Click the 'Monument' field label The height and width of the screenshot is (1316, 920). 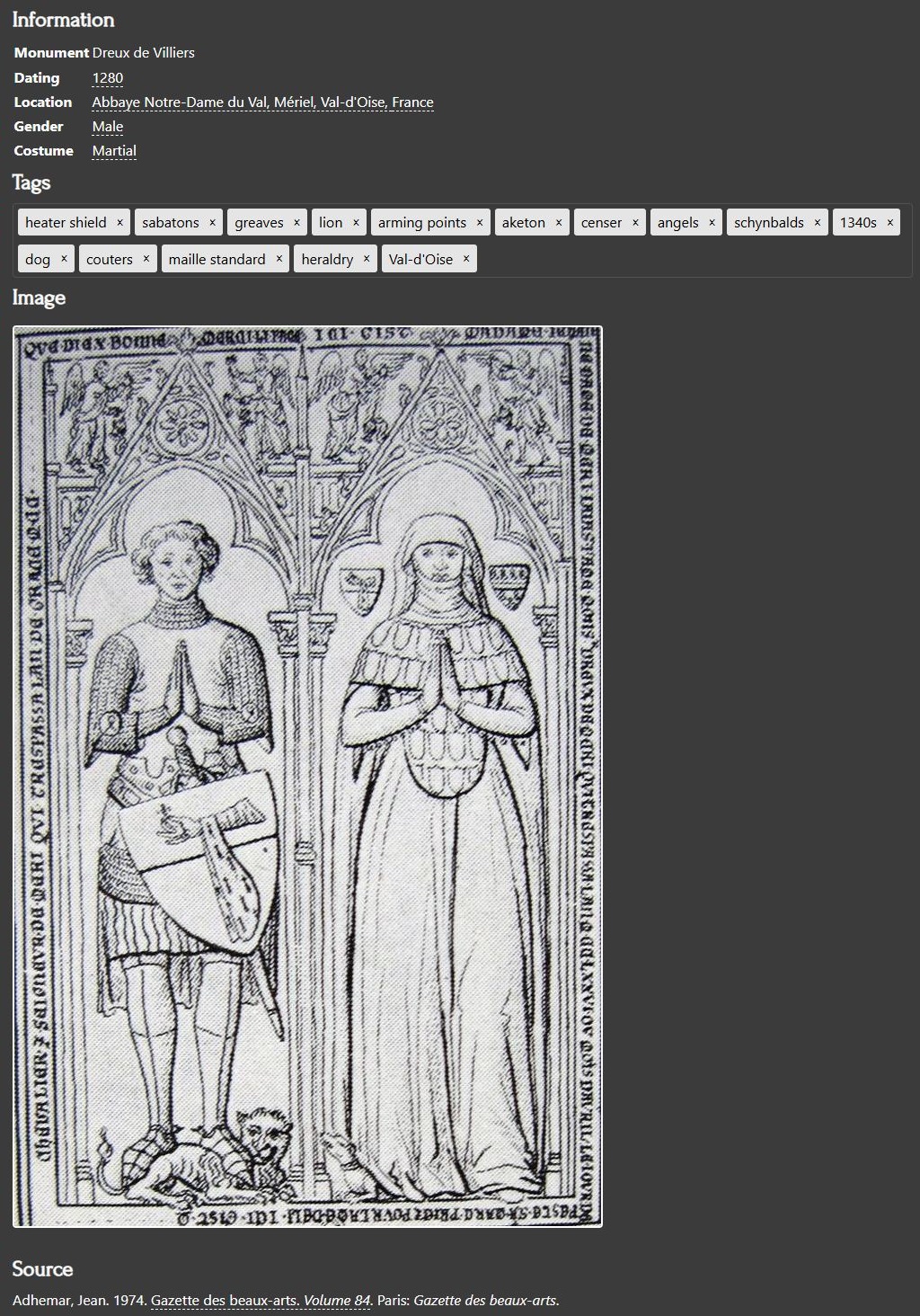pyautogui.click(x=51, y=53)
